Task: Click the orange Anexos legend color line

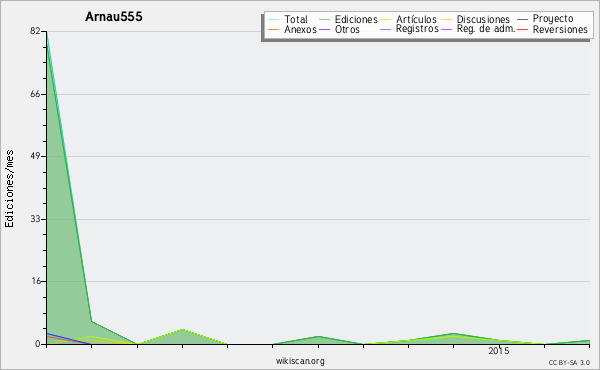Action: [x=273, y=29]
